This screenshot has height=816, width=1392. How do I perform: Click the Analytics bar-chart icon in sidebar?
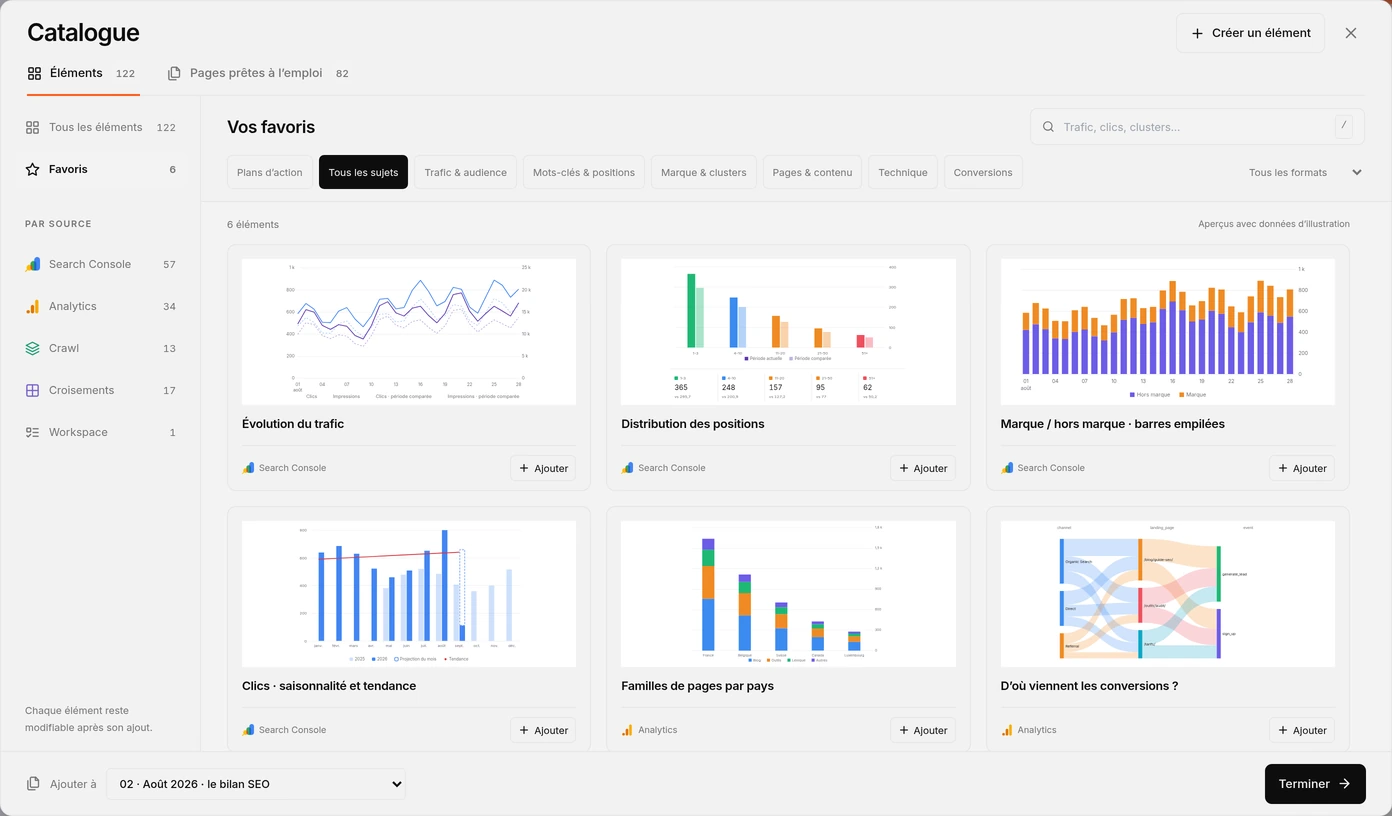[33, 306]
